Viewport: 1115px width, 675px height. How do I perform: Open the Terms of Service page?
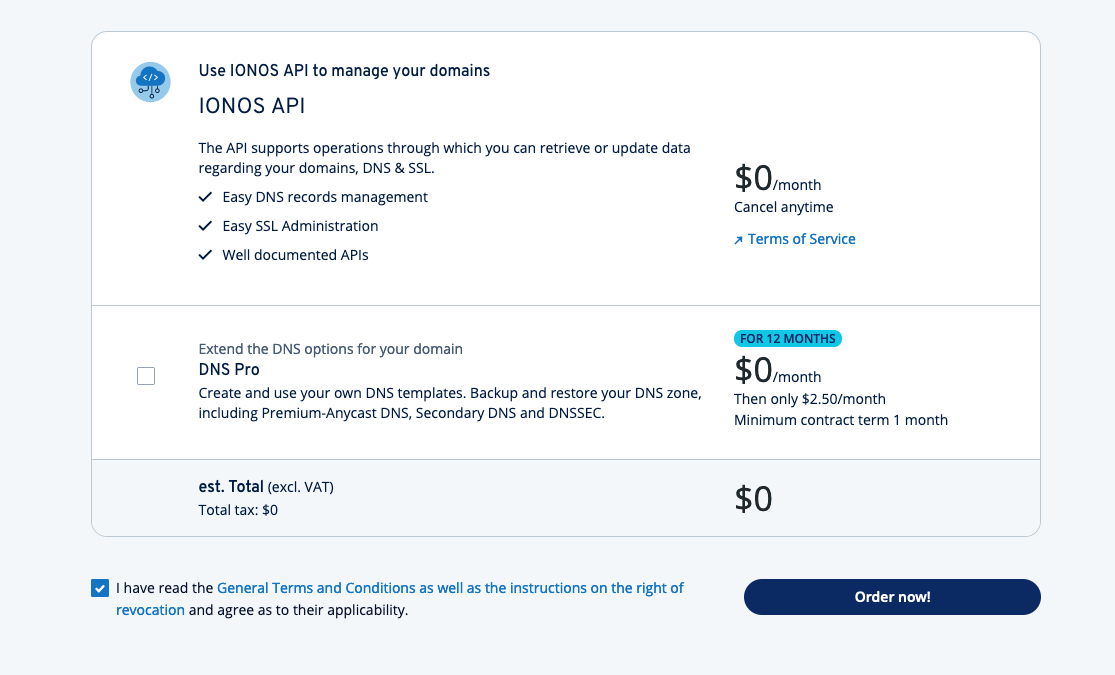point(802,239)
